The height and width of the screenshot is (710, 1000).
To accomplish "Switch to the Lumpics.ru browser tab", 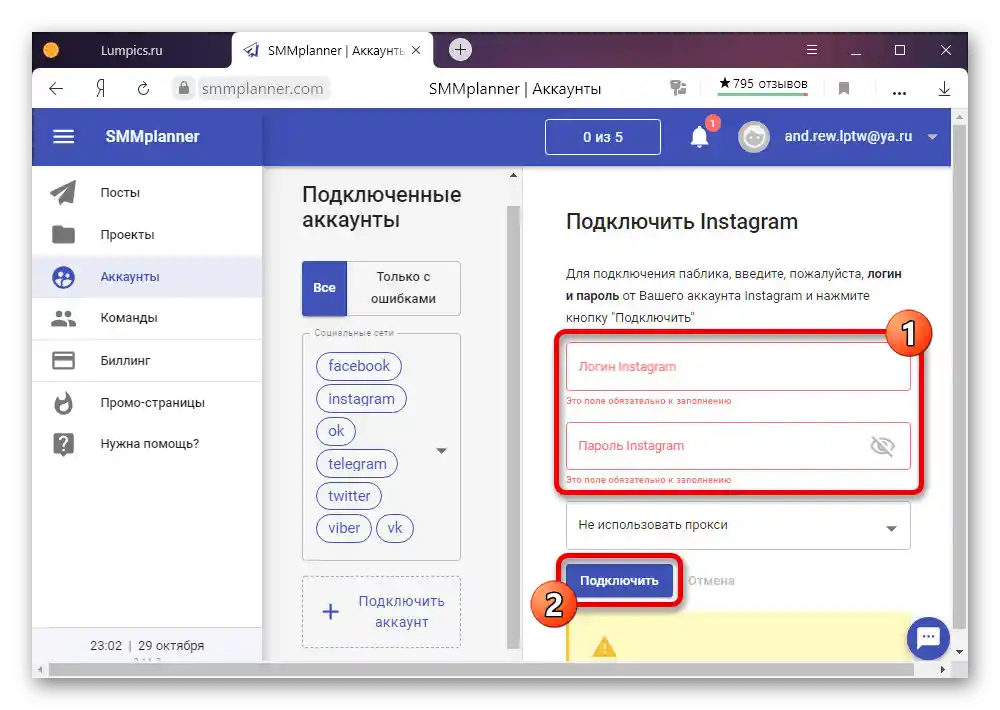I will pos(130,50).
